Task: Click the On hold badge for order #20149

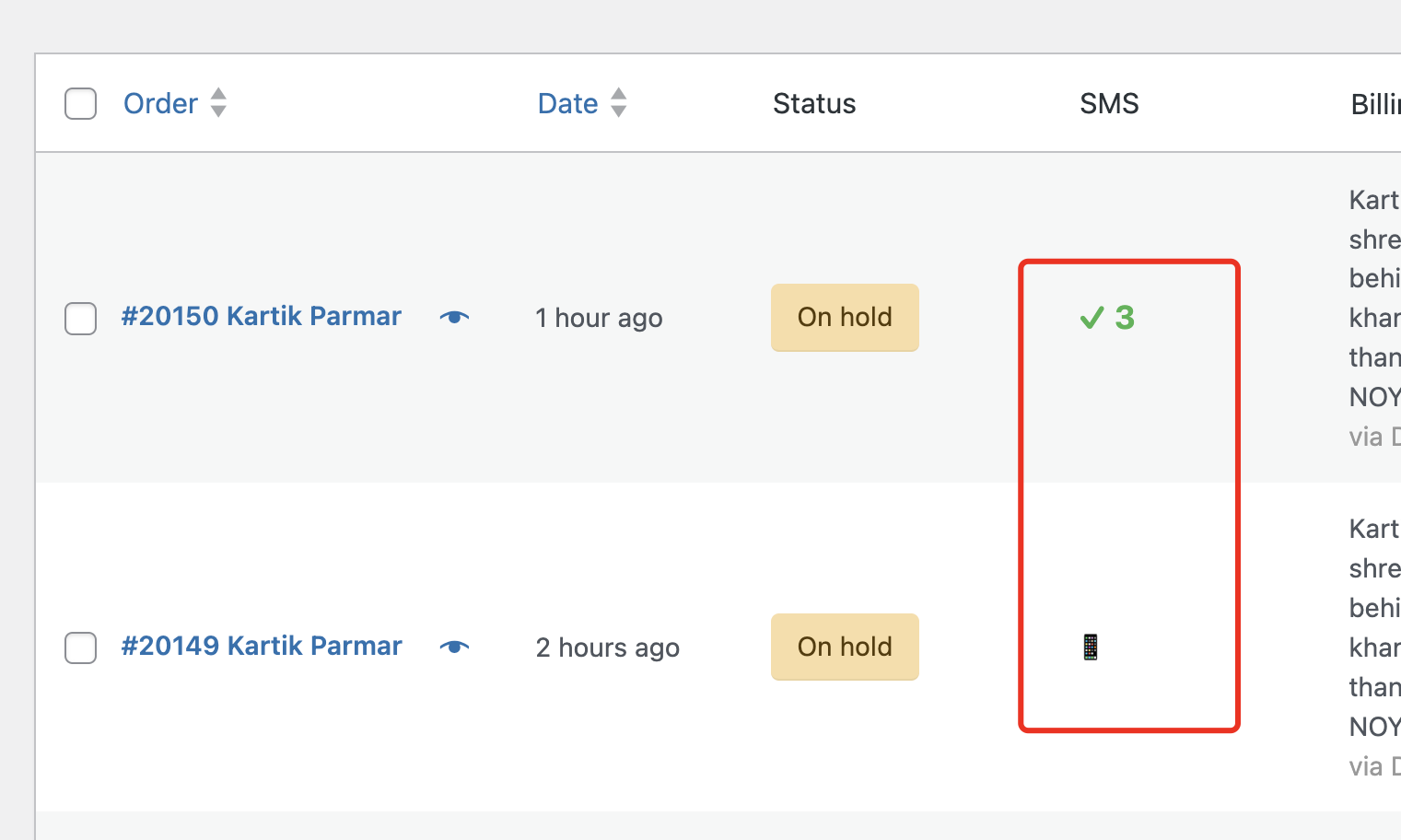Action: click(x=845, y=647)
